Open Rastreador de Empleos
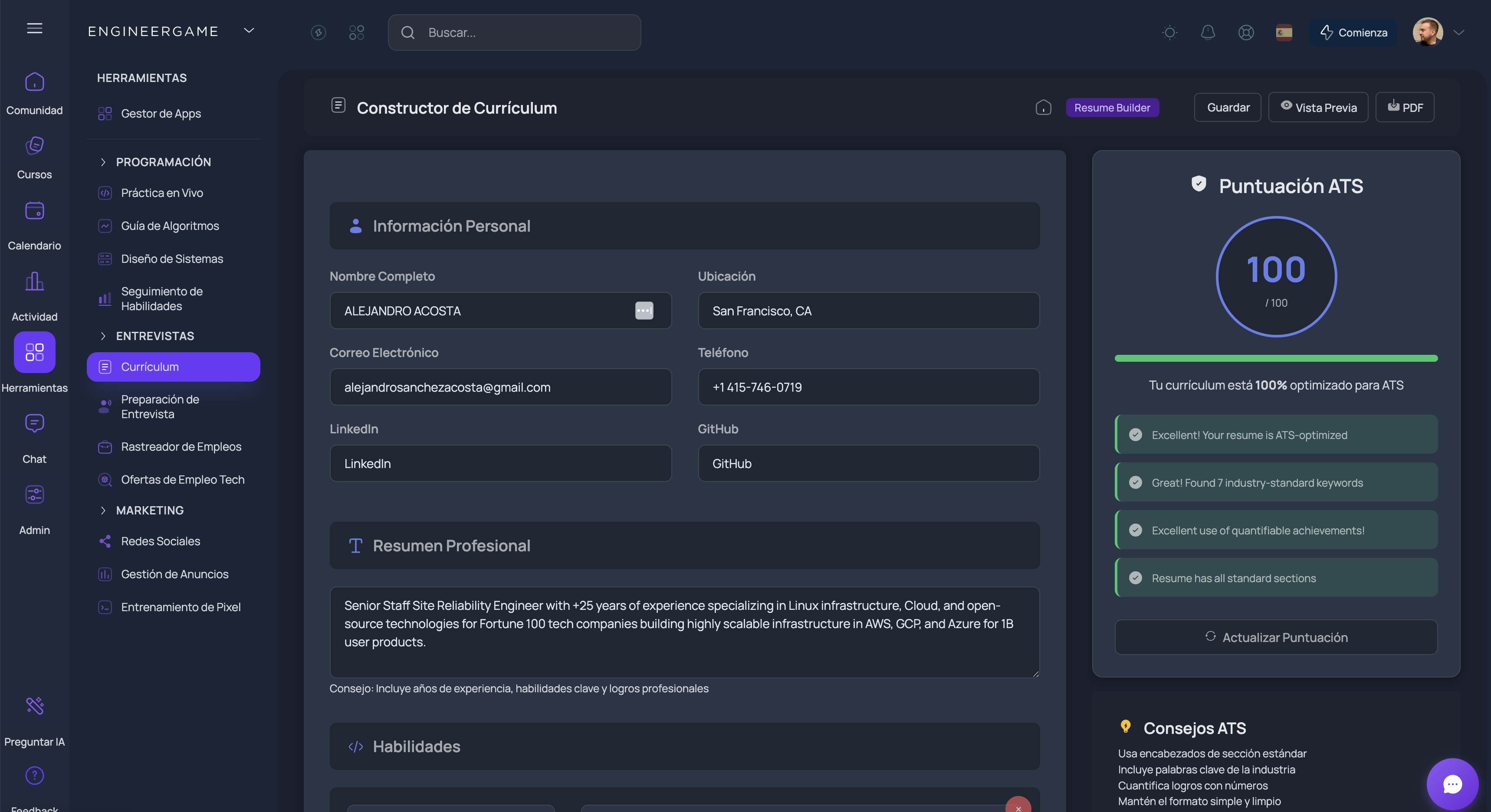This screenshot has height=812, width=1491. coord(181,447)
